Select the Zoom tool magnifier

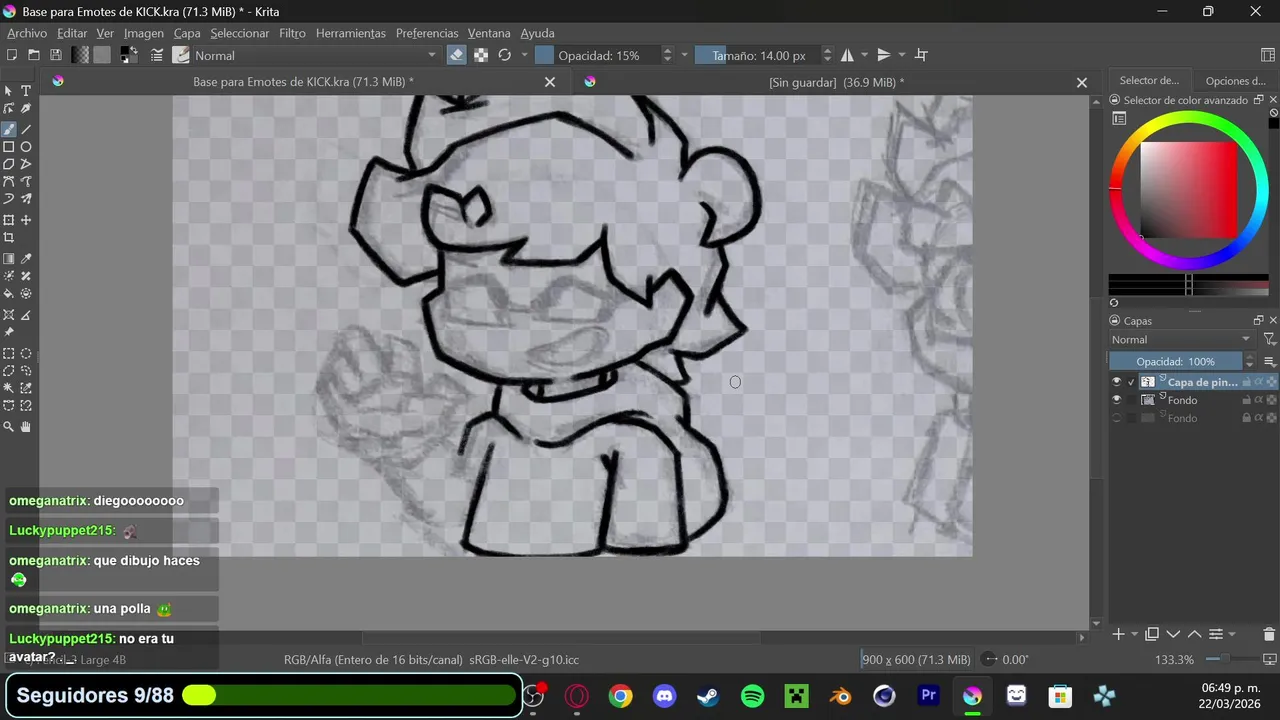(x=9, y=427)
